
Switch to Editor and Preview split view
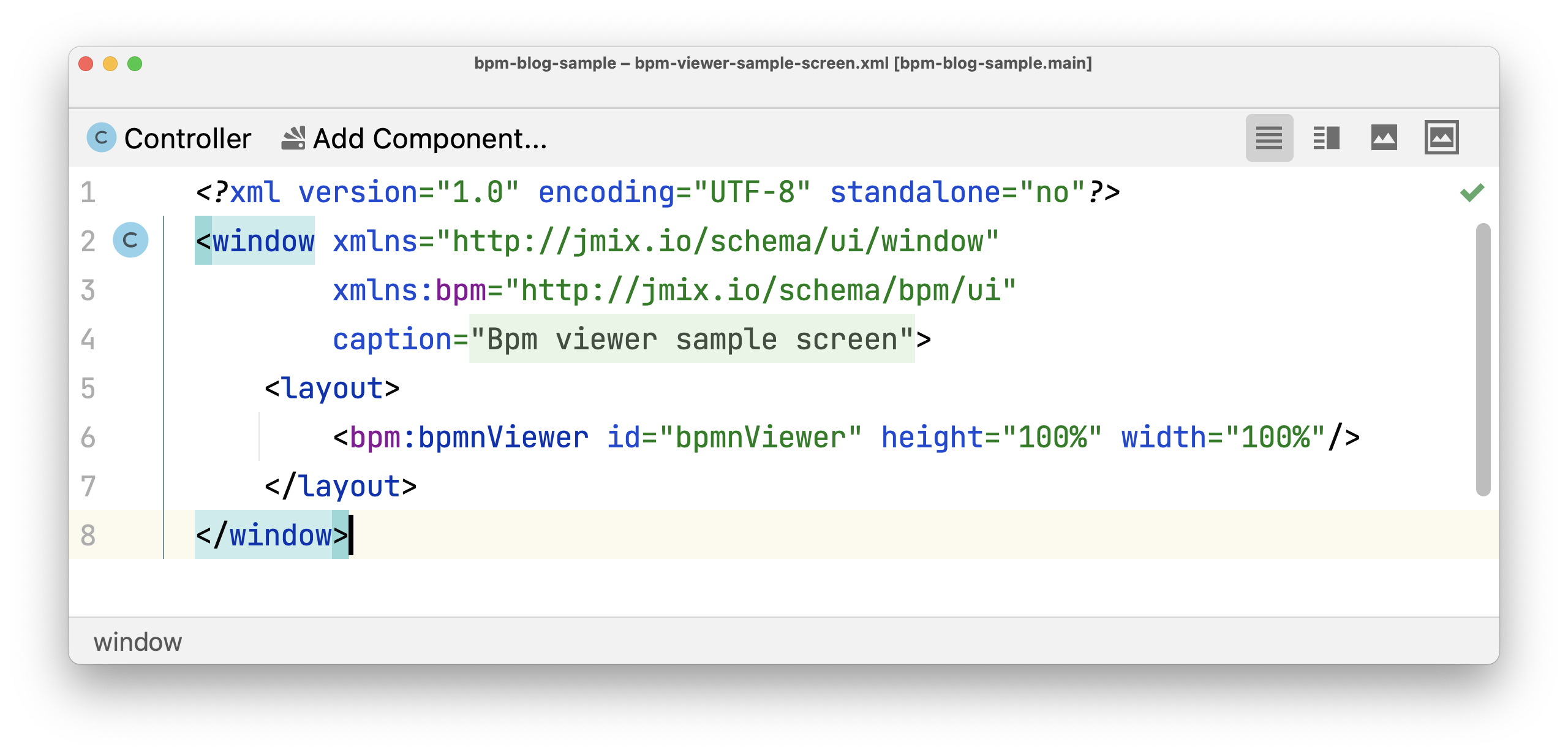[1326, 138]
